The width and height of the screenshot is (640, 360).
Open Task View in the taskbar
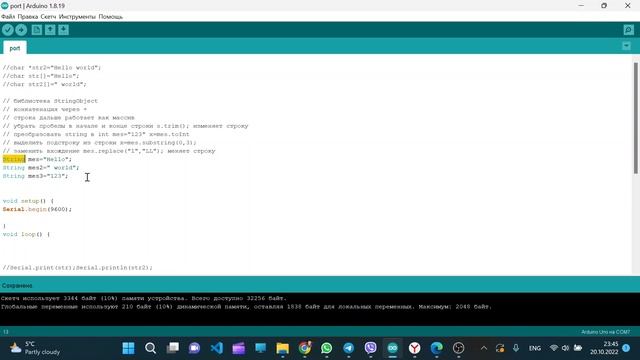click(x=173, y=348)
